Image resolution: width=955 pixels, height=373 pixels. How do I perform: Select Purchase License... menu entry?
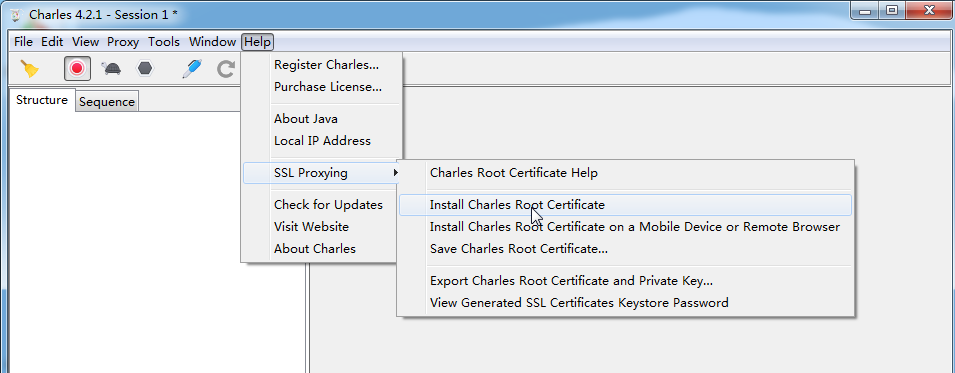pyautogui.click(x=322, y=87)
